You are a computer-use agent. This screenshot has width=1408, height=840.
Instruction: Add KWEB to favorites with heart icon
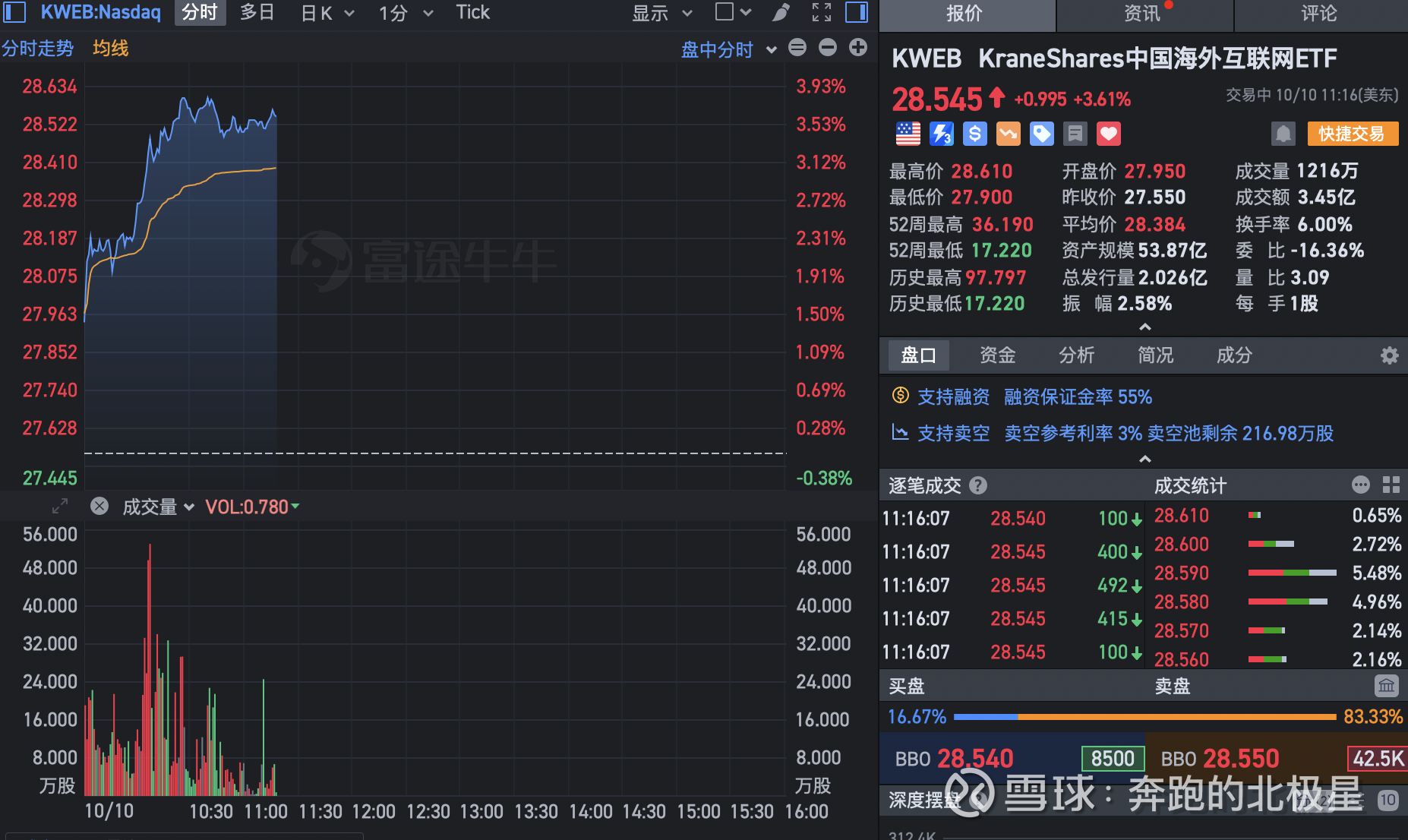click(1108, 134)
